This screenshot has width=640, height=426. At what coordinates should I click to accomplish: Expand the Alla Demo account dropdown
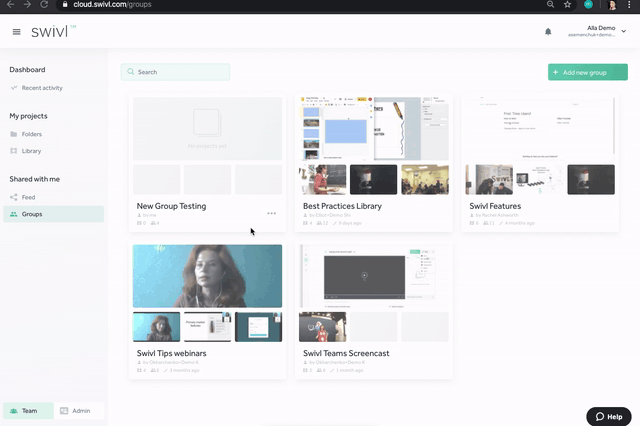pyautogui.click(x=624, y=32)
